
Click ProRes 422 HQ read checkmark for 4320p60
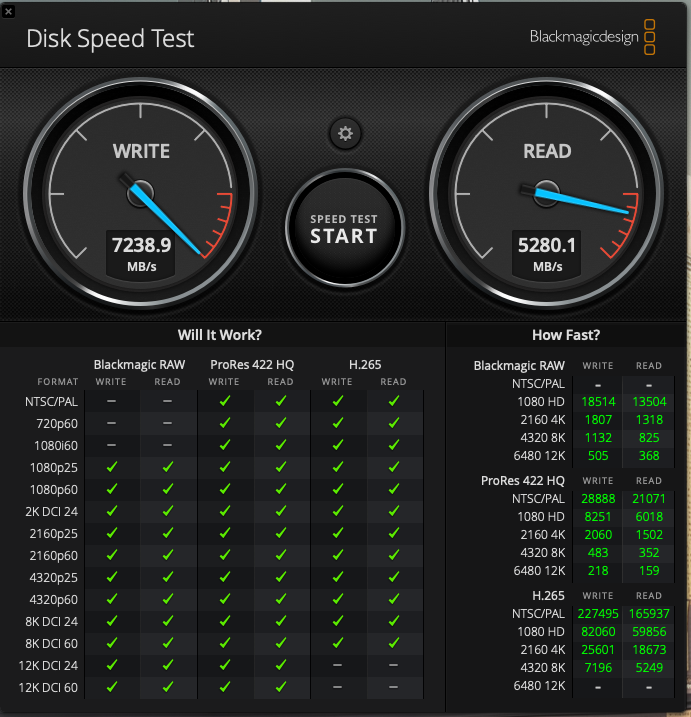(x=281, y=599)
